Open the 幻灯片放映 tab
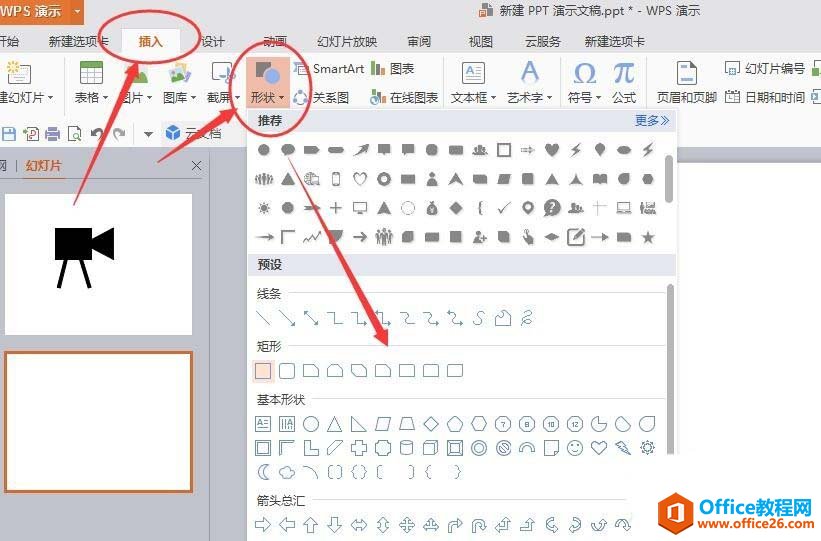 [x=347, y=41]
